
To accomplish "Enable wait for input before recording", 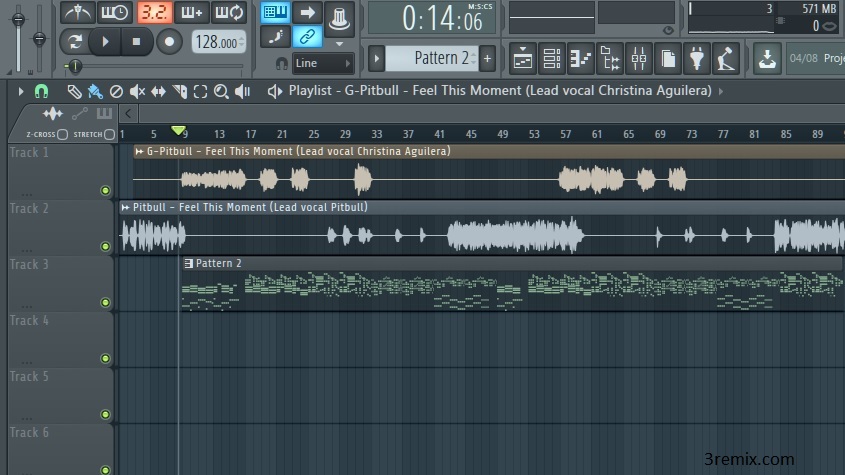I will pos(115,12).
